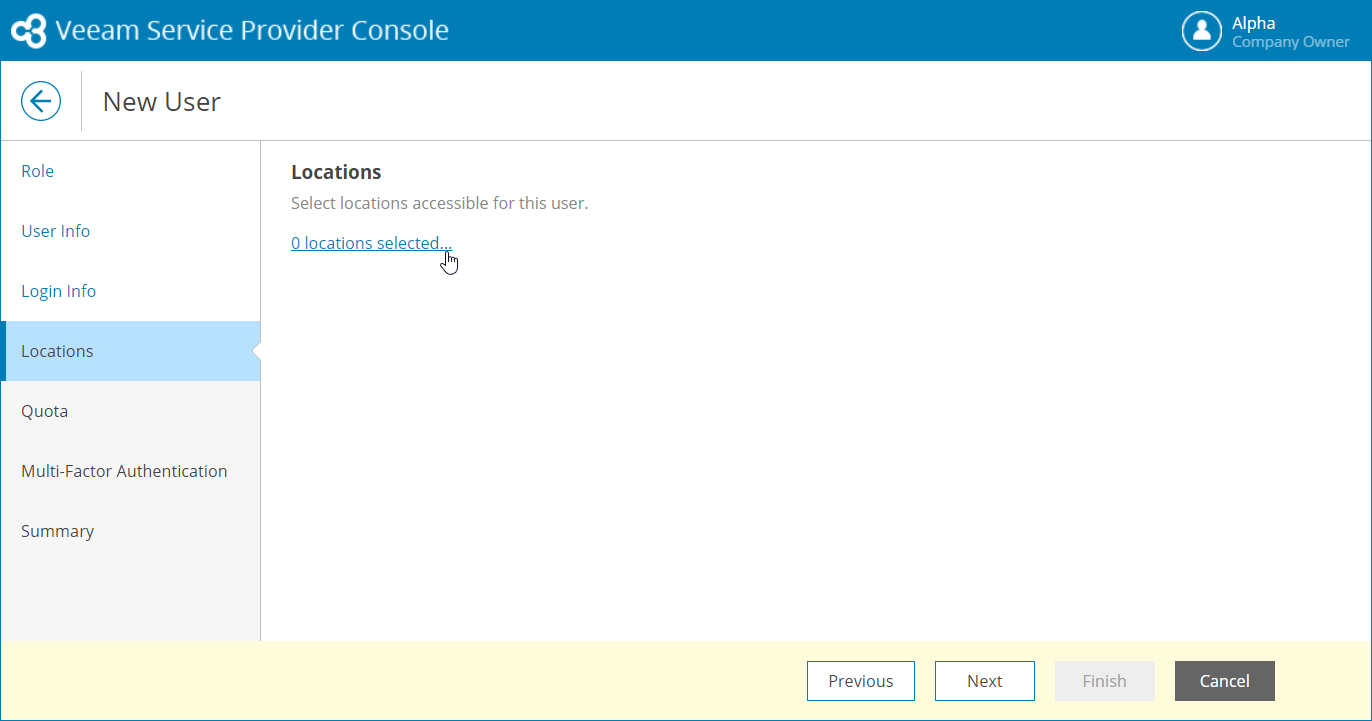The image size is (1372, 721).
Task: Go to the Quota step
Action: pyautogui.click(x=45, y=411)
